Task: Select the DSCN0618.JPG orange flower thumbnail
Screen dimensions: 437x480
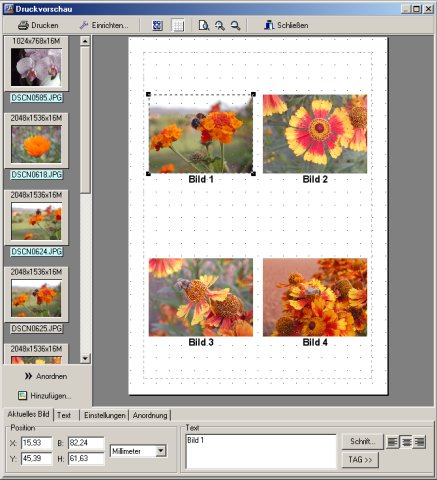Action: [36, 144]
